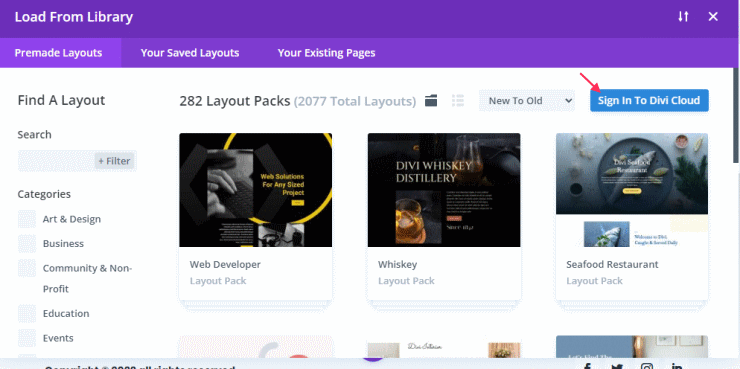Switch to list view icon
740x369 pixels.
click(x=458, y=101)
